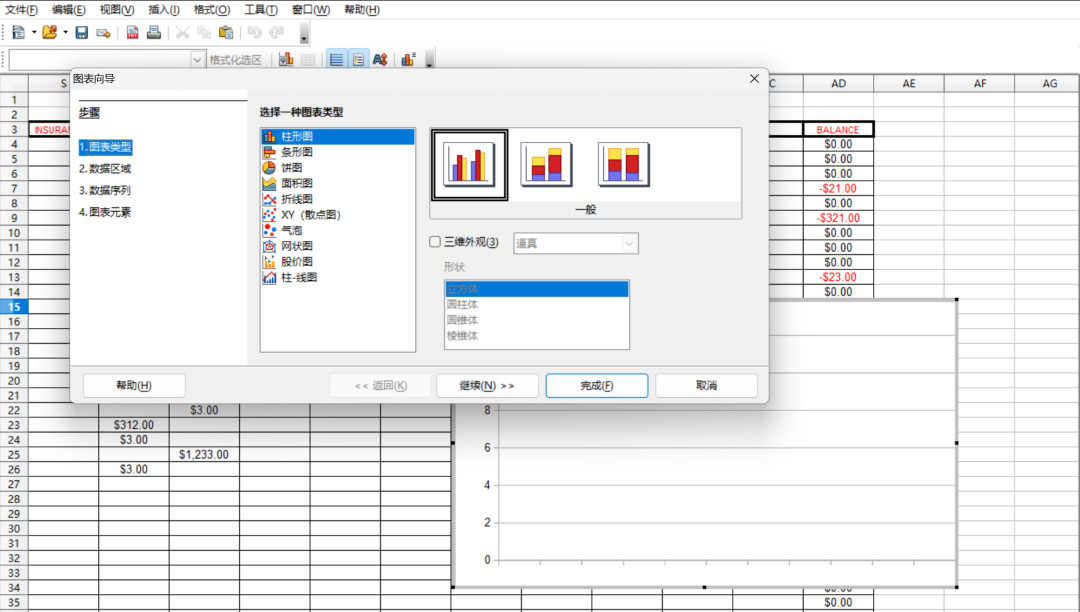The width and height of the screenshot is (1080, 612).
Task: Select the stacked column chart subtype thumbnail
Action: point(546,165)
